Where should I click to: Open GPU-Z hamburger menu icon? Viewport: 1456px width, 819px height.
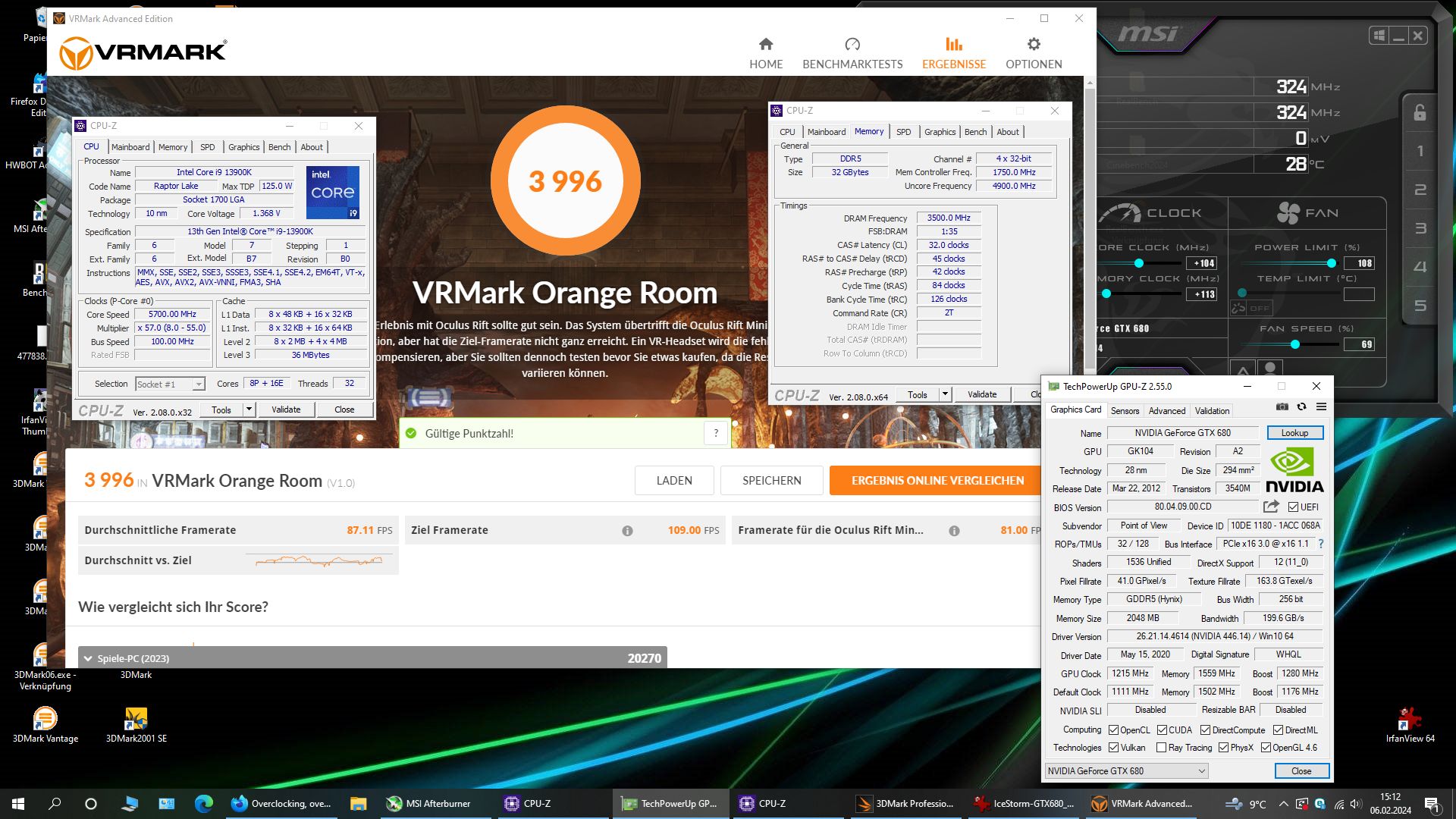click(x=1321, y=407)
